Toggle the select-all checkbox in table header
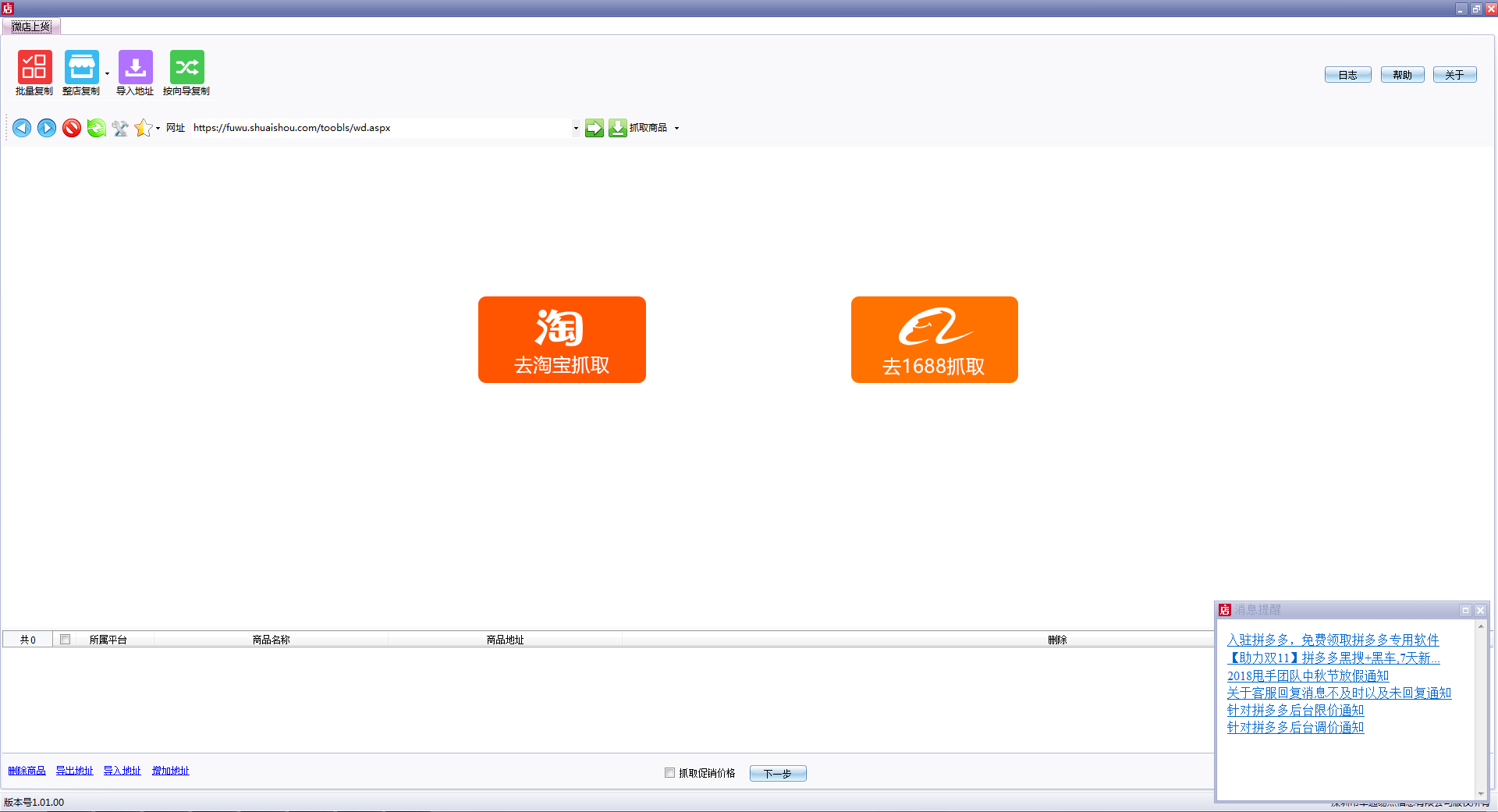This screenshot has width=1498, height=812. 66,640
